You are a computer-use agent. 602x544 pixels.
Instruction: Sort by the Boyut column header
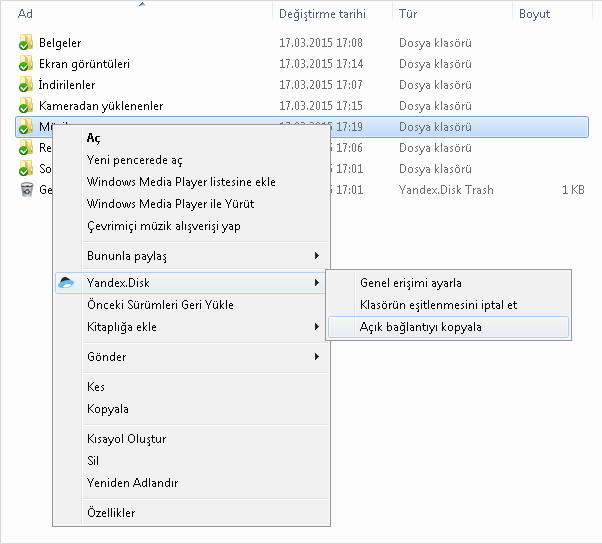point(534,14)
